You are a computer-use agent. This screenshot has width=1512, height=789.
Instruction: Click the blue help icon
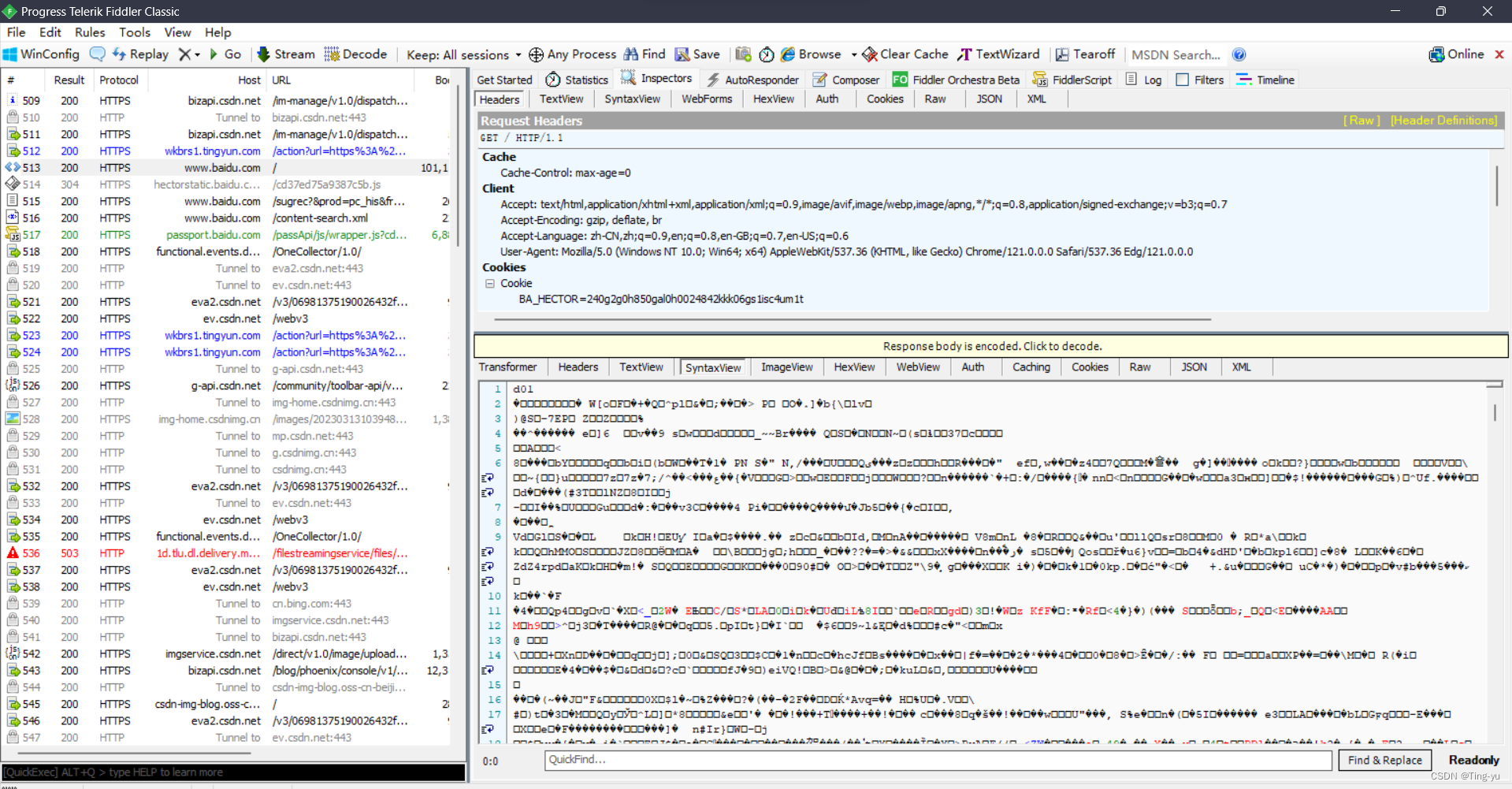1239,54
